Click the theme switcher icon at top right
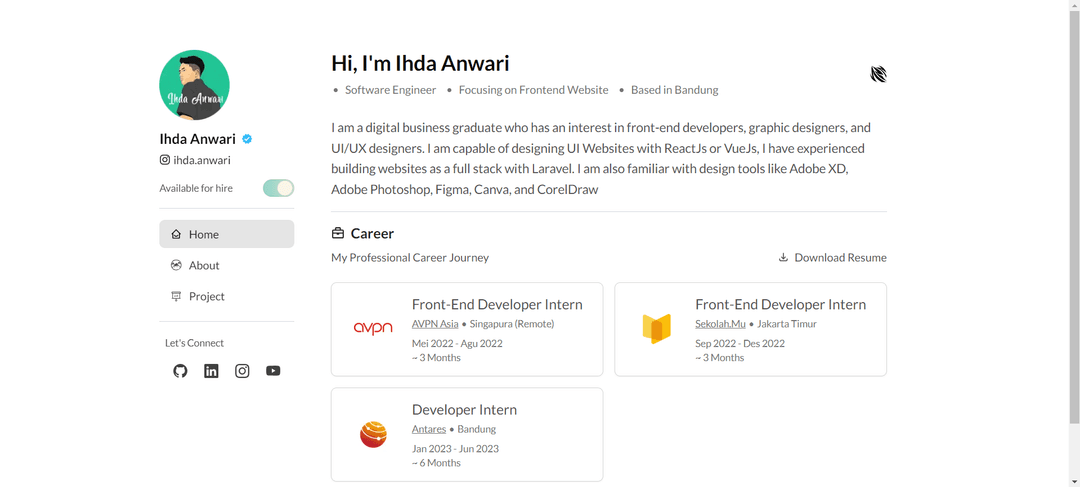 point(878,74)
